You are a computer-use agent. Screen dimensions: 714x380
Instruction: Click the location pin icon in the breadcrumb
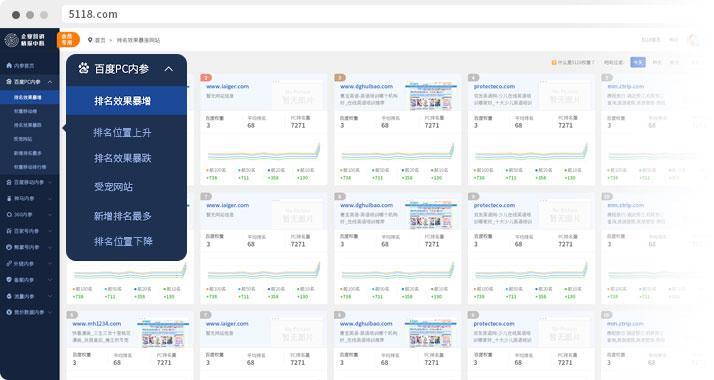click(x=90, y=40)
